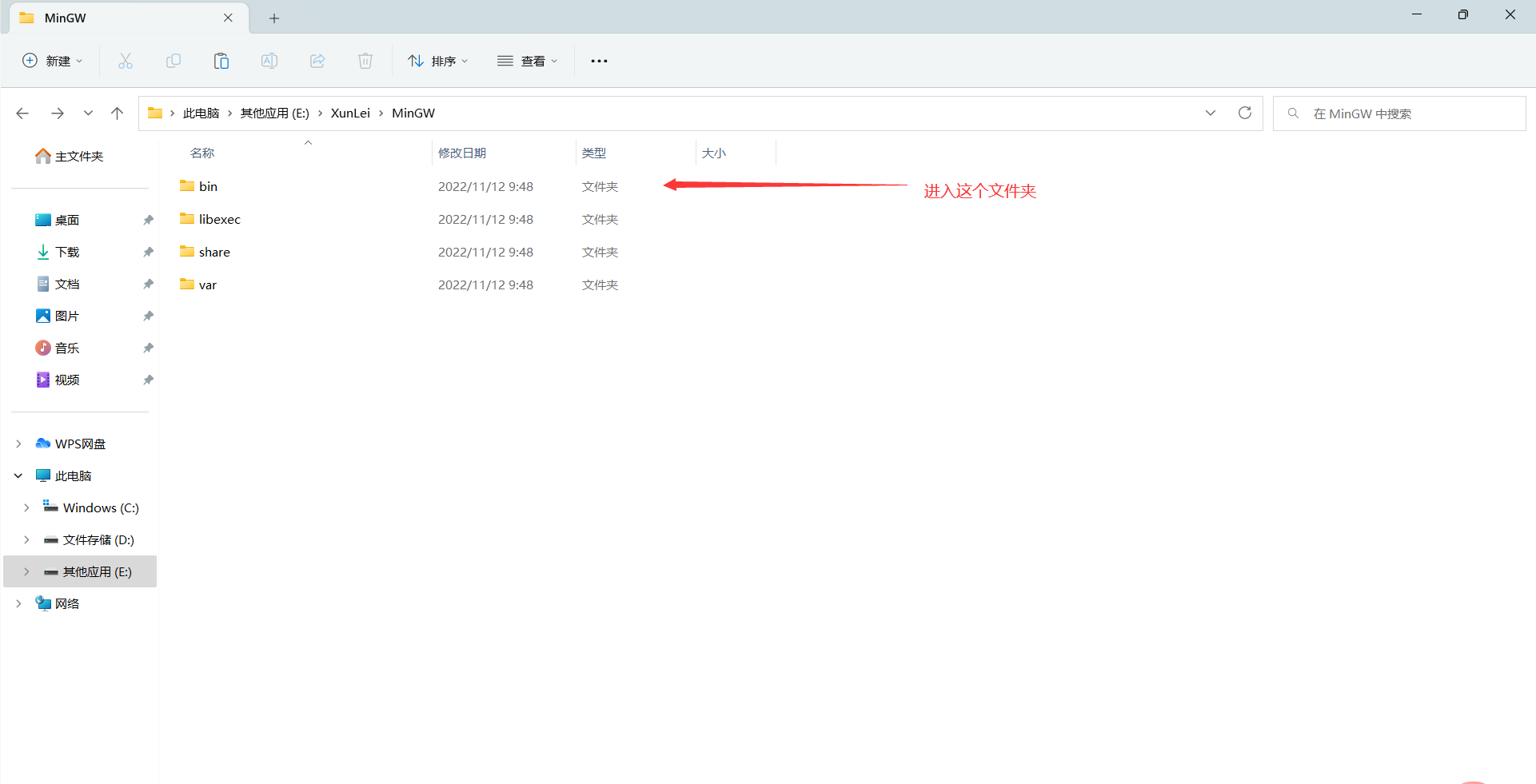Viewport: 1536px width, 784px height.
Task: Click the 2022/11/12 9:48 date of share
Action: point(485,252)
